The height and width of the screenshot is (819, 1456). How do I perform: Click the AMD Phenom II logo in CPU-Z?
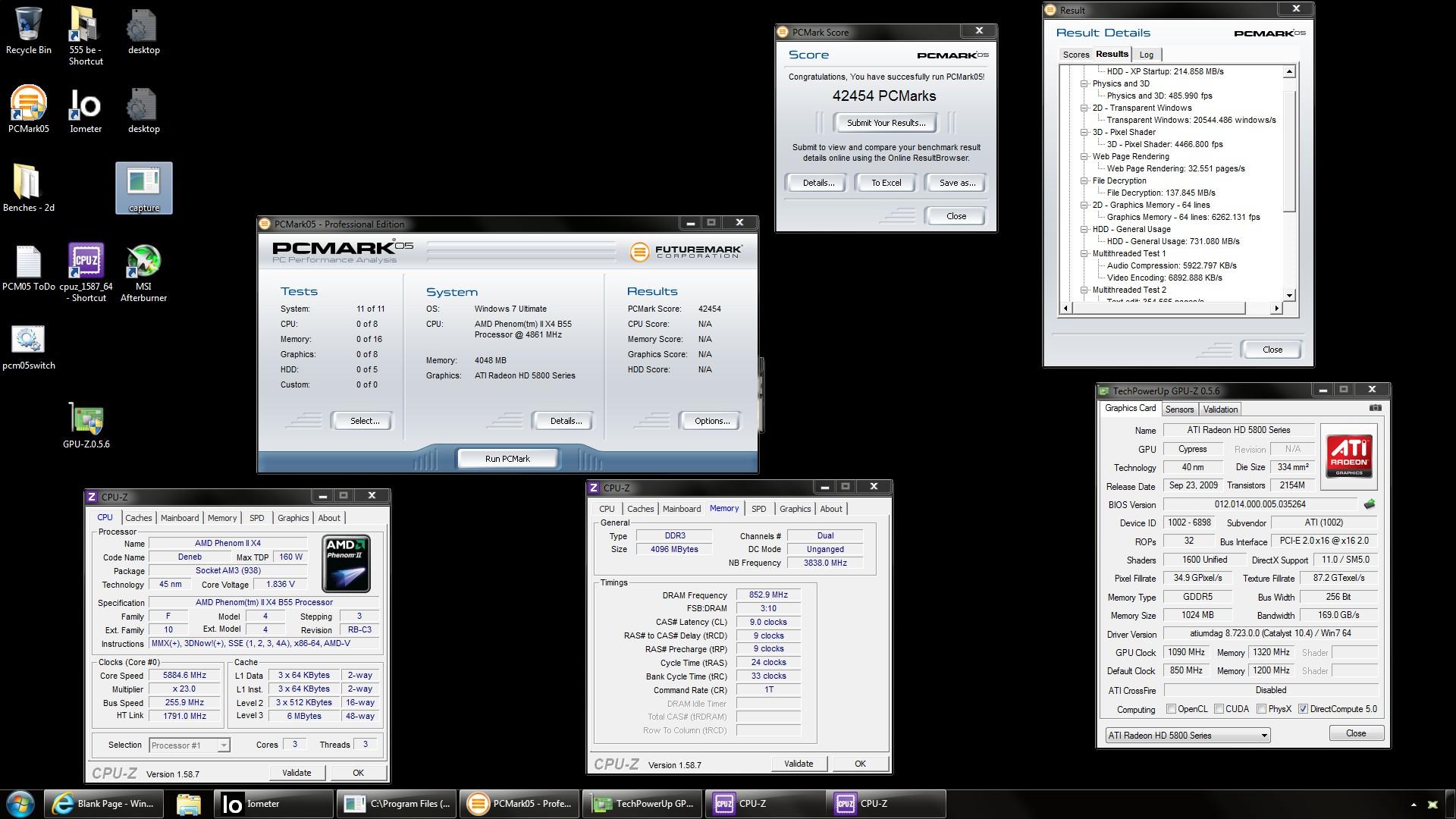coord(346,563)
